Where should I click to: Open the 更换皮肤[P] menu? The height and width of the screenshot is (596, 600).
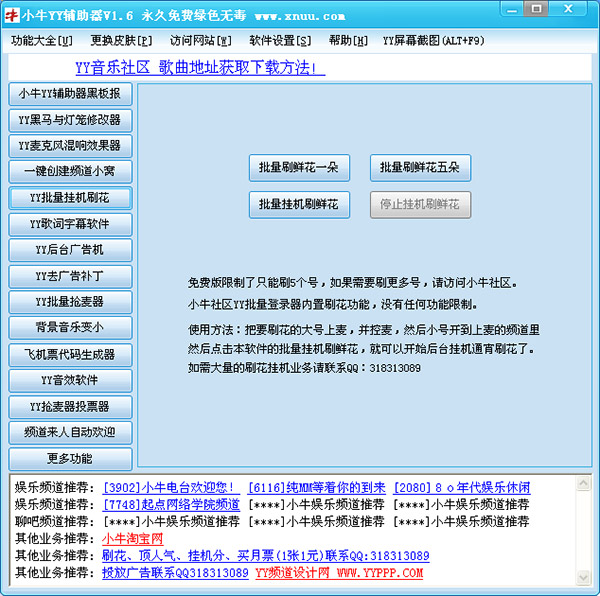coord(121,41)
